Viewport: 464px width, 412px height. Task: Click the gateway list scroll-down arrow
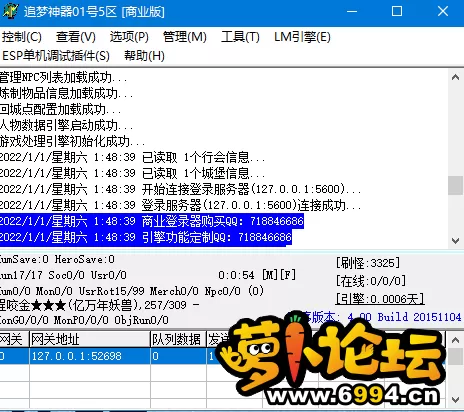pyautogui.click(x=455, y=399)
